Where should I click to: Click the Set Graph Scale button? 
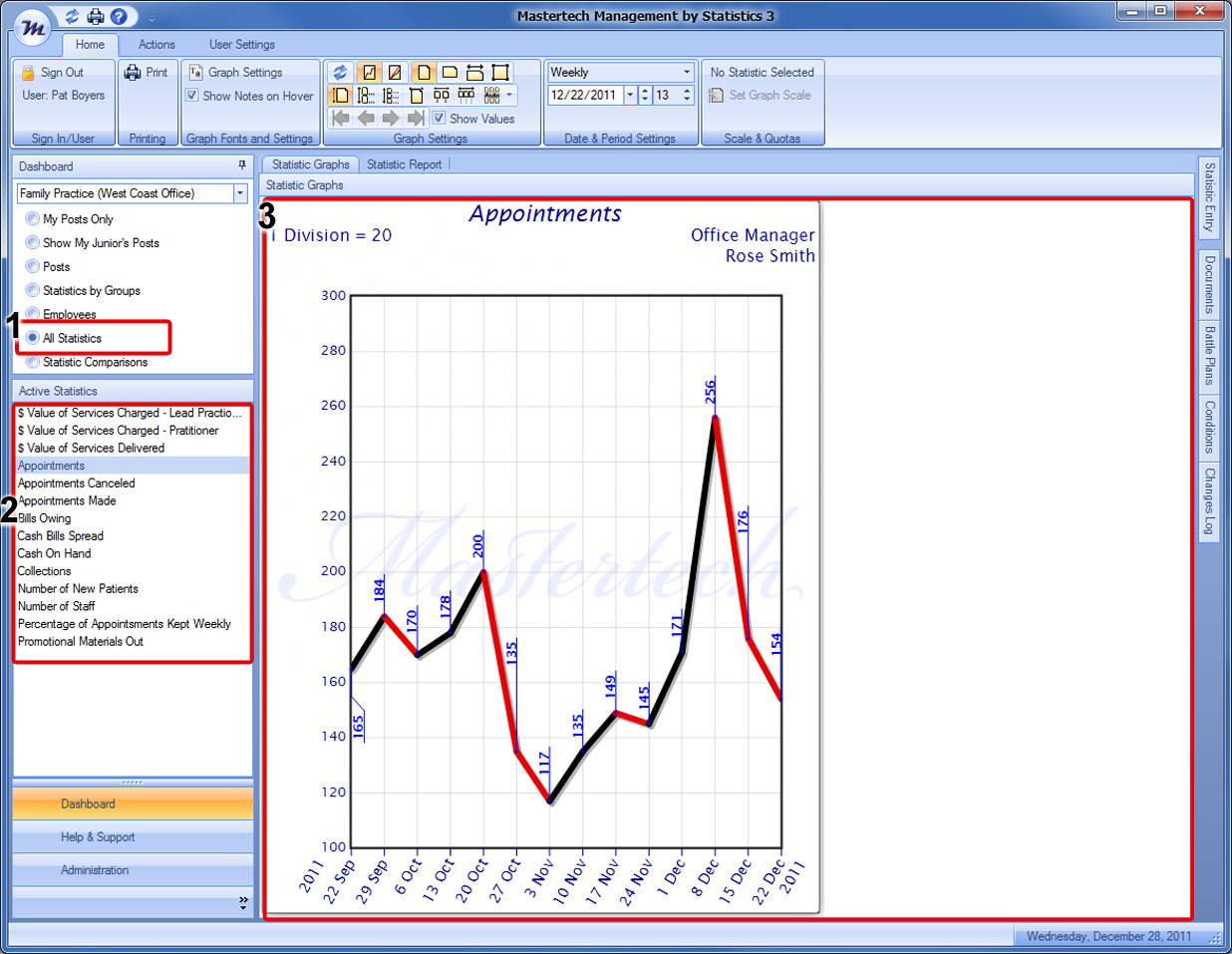pyautogui.click(x=760, y=96)
